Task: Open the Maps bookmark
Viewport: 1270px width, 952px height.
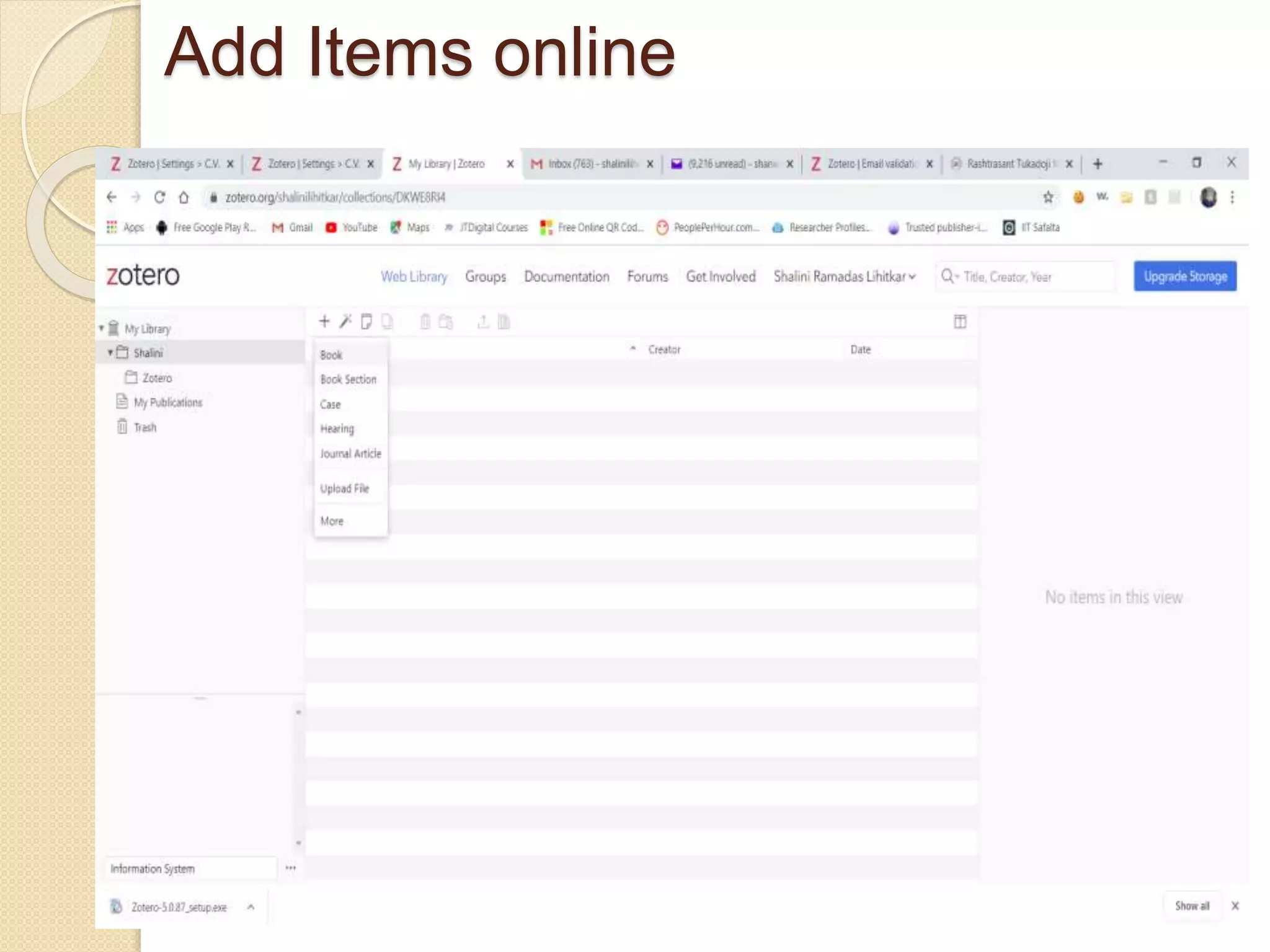Action: click(410, 227)
